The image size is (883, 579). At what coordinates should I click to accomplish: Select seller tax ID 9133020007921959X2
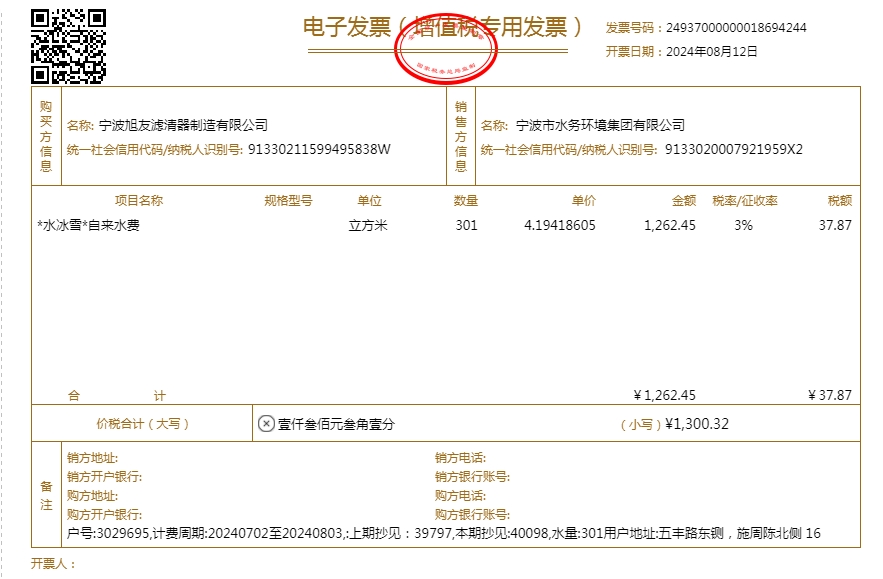tap(733, 150)
